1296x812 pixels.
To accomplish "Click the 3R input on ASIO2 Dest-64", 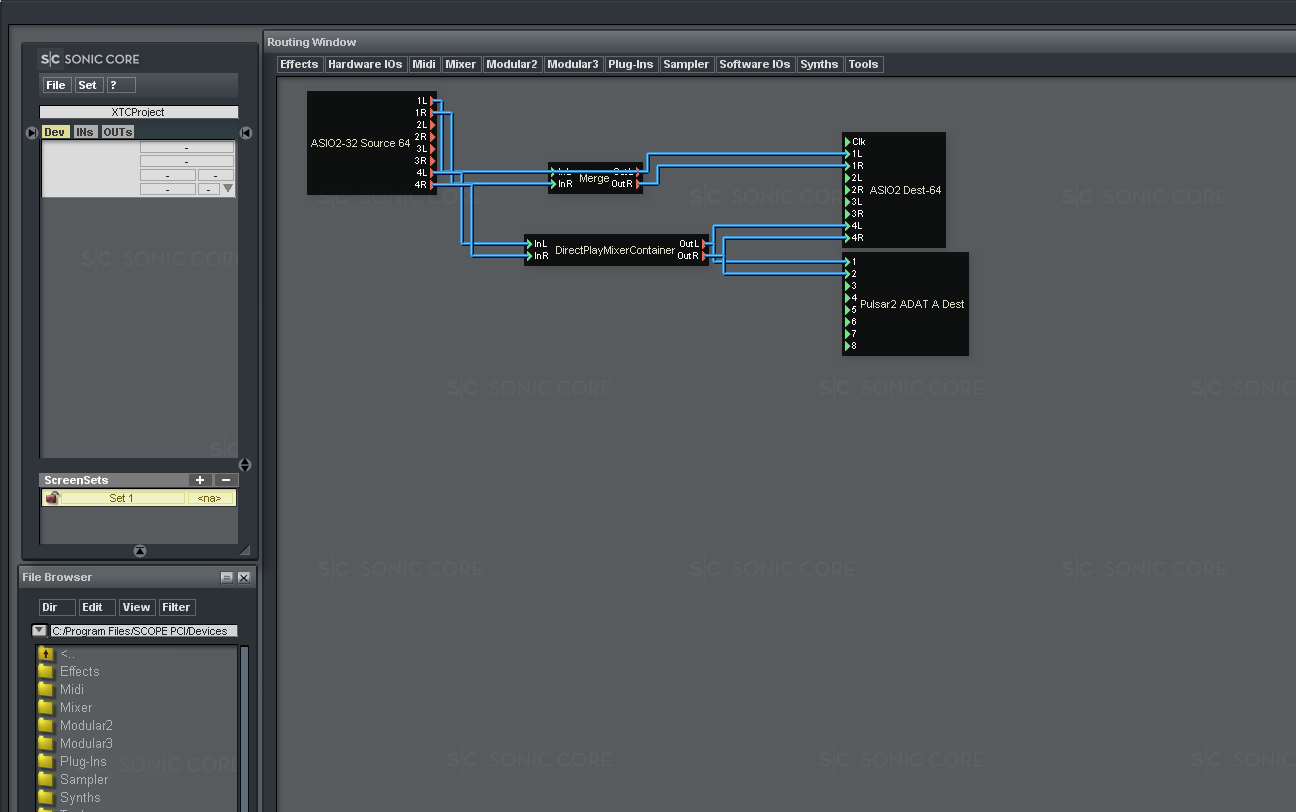I will 848,214.
